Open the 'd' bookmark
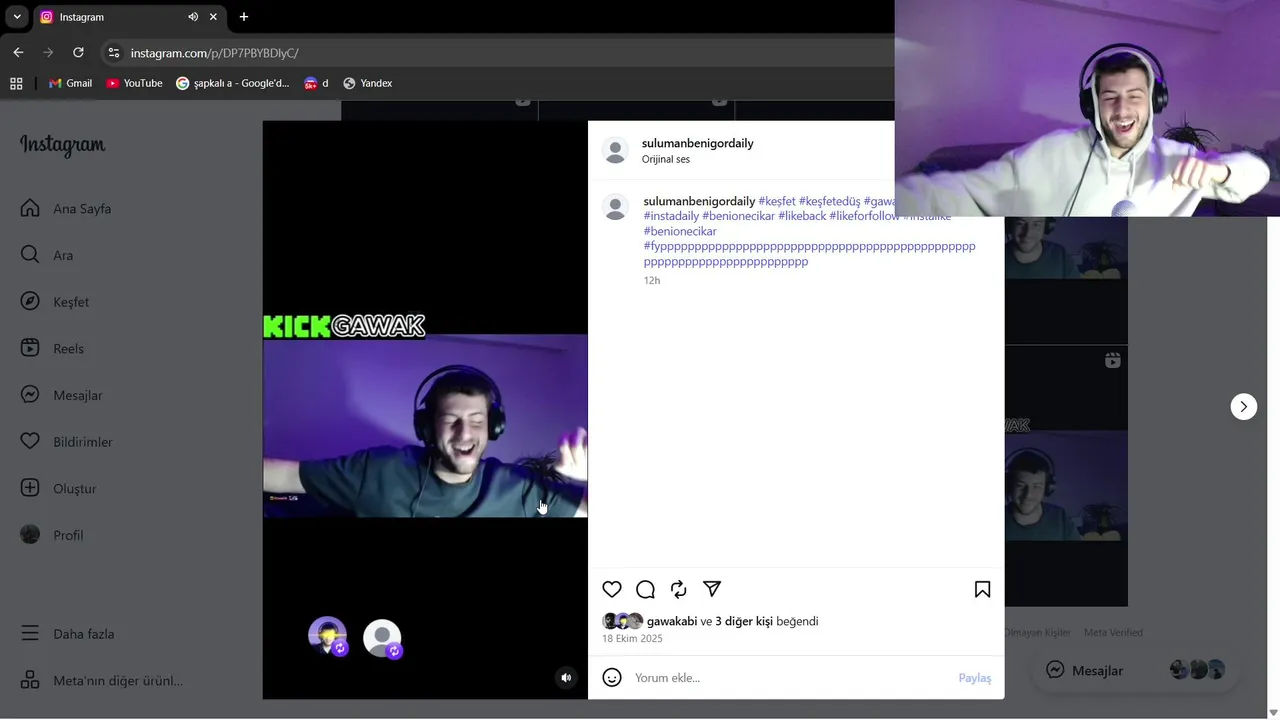 pyautogui.click(x=316, y=83)
